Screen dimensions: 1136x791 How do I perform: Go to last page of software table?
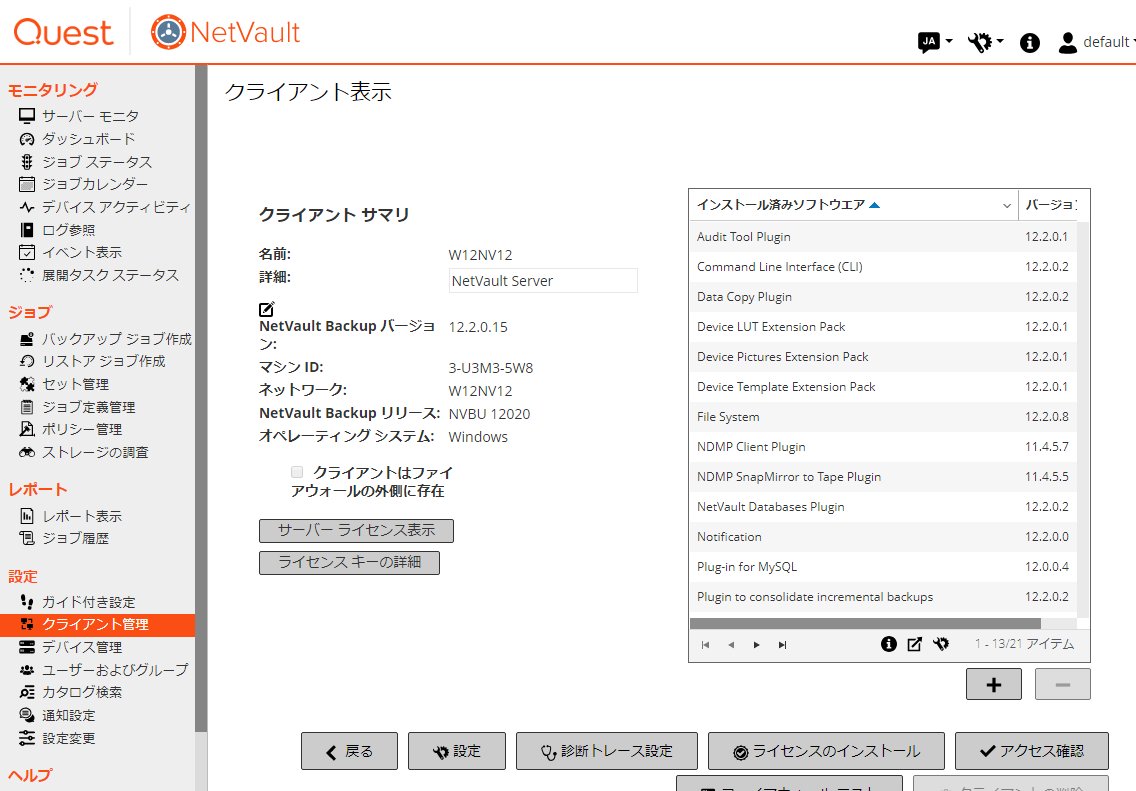coord(782,645)
